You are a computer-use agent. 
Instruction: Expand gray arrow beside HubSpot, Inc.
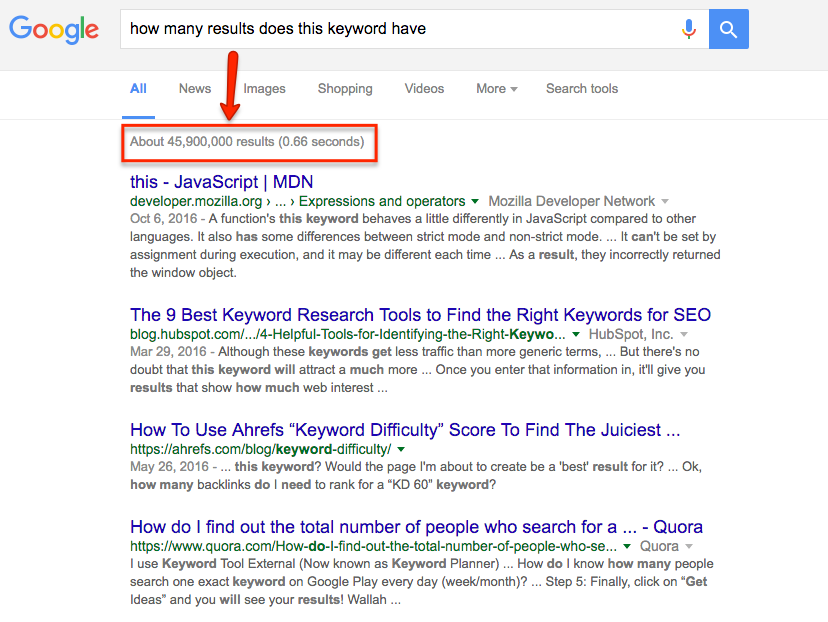pyautogui.click(x=684, y=334)
